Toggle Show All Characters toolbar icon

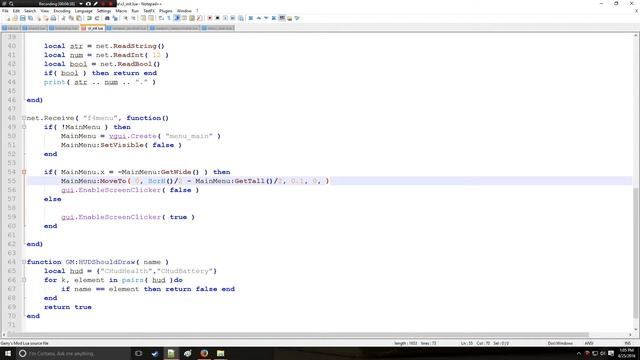pyautogui.click(x=169, y=18)
